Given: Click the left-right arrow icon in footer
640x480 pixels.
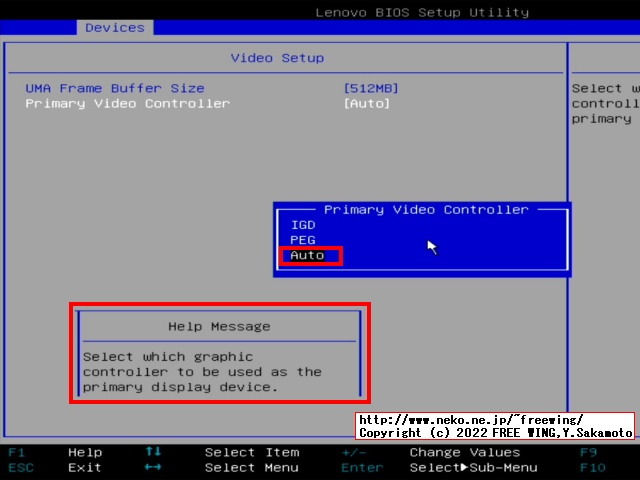Looking at the screenshot, I should coord(153,467).
